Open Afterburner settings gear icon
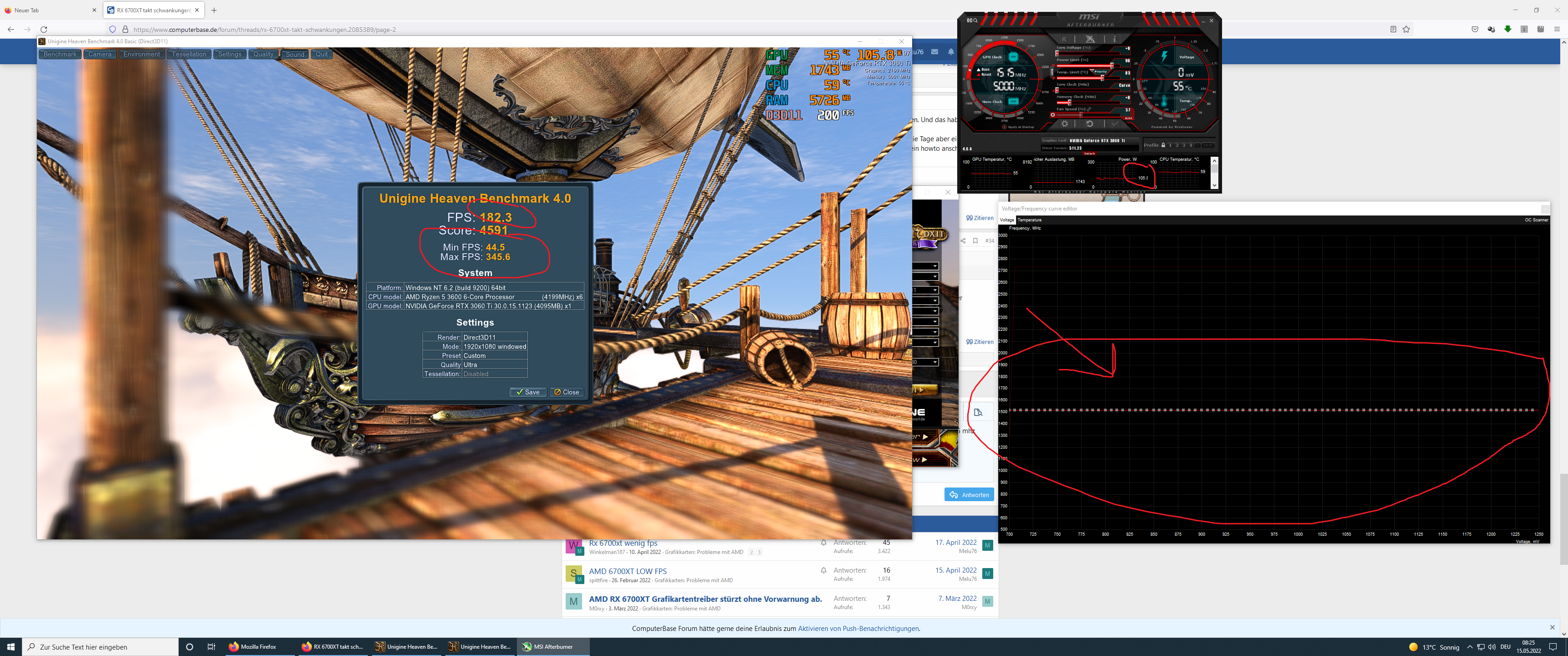The width and height of the screenshot is (1568, 656). pyautogui.click(x=1065, y=124)
